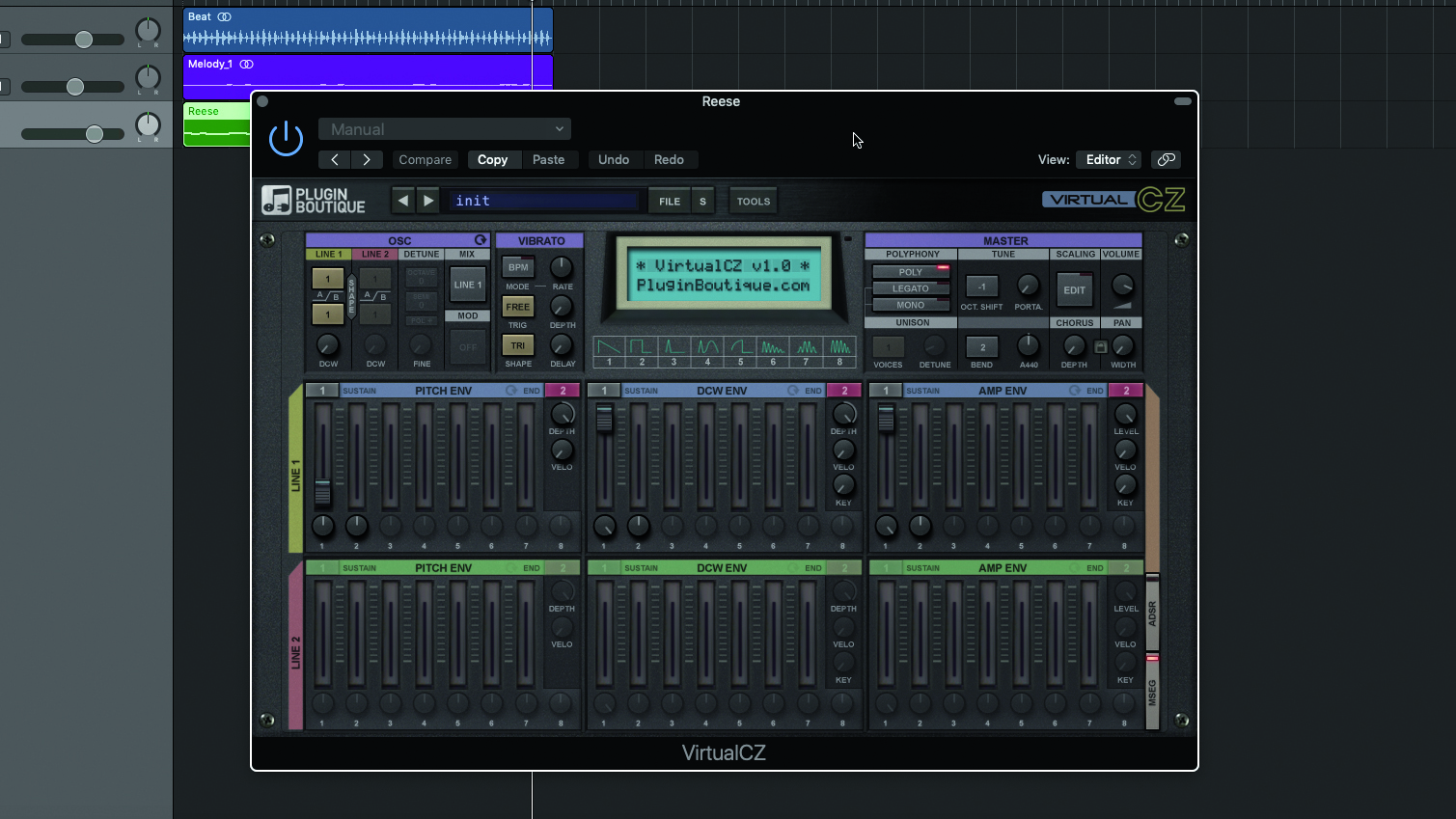Click the master VOLUME knob

(1122, 286)
